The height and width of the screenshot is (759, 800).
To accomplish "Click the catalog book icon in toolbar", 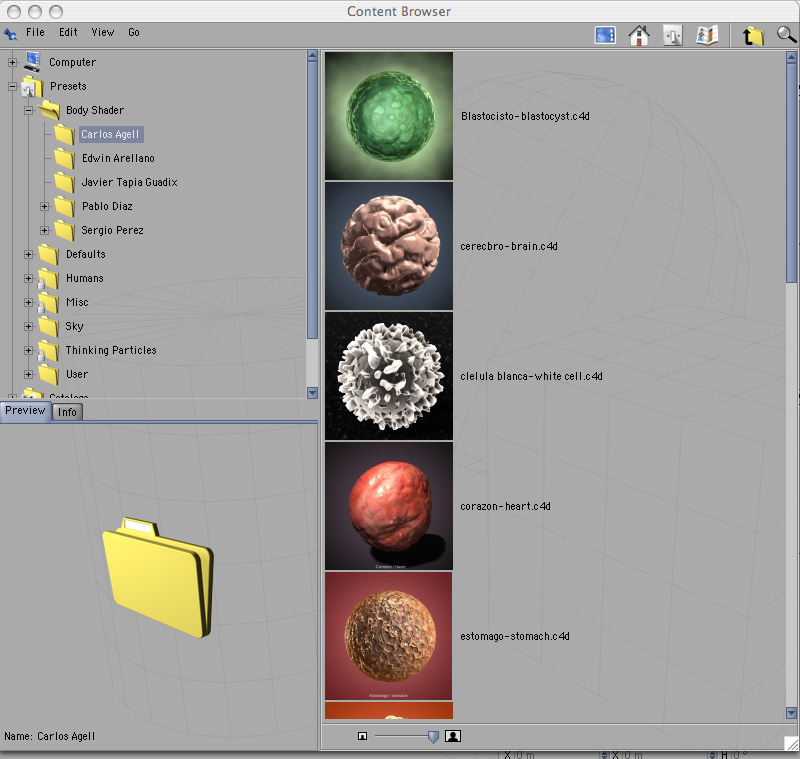I will tap(707, 35).
